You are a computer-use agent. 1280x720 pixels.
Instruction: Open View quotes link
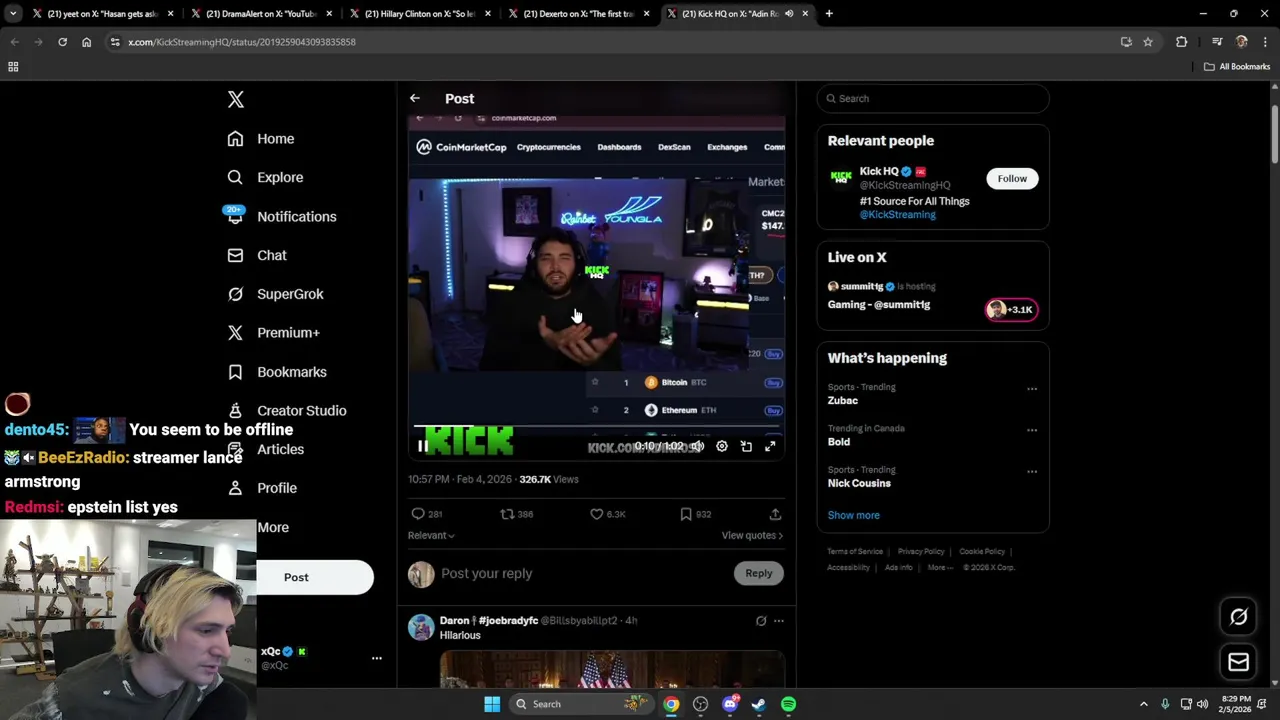[x=752, y=535]
